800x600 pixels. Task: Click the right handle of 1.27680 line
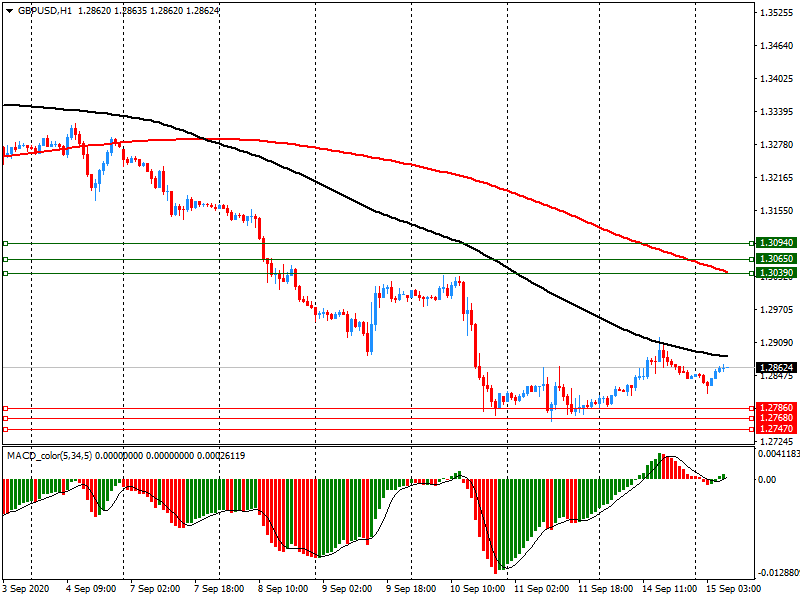[x=751, y=419]
